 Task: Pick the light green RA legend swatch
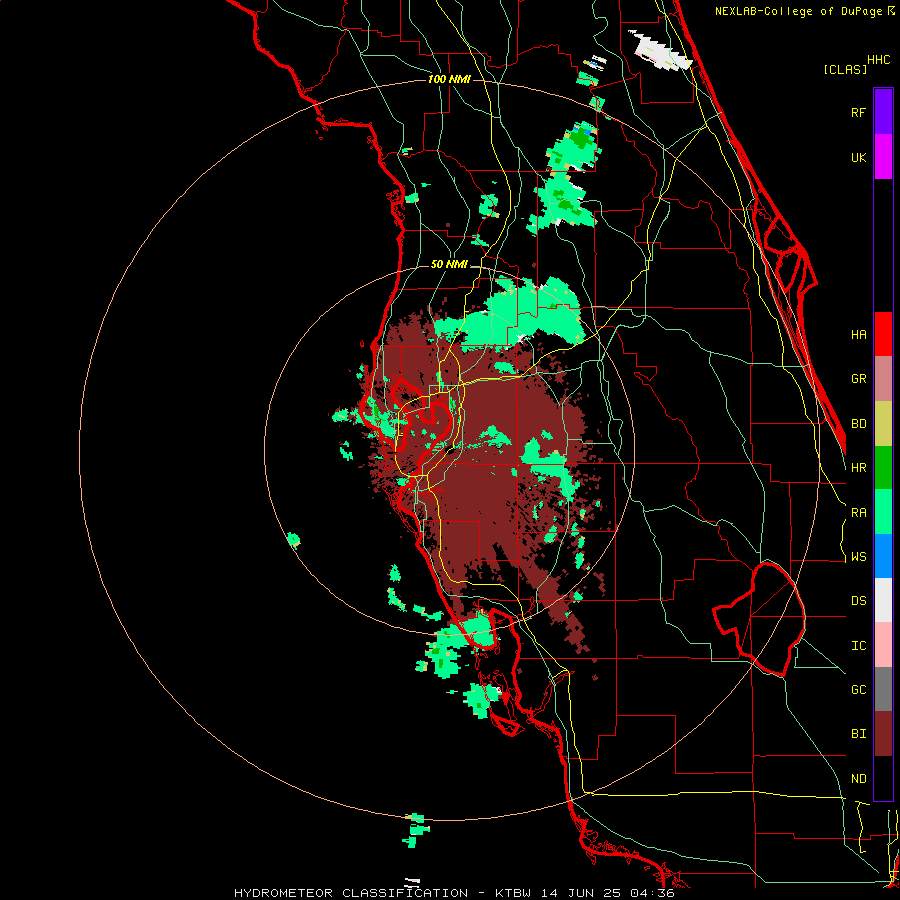883,512
